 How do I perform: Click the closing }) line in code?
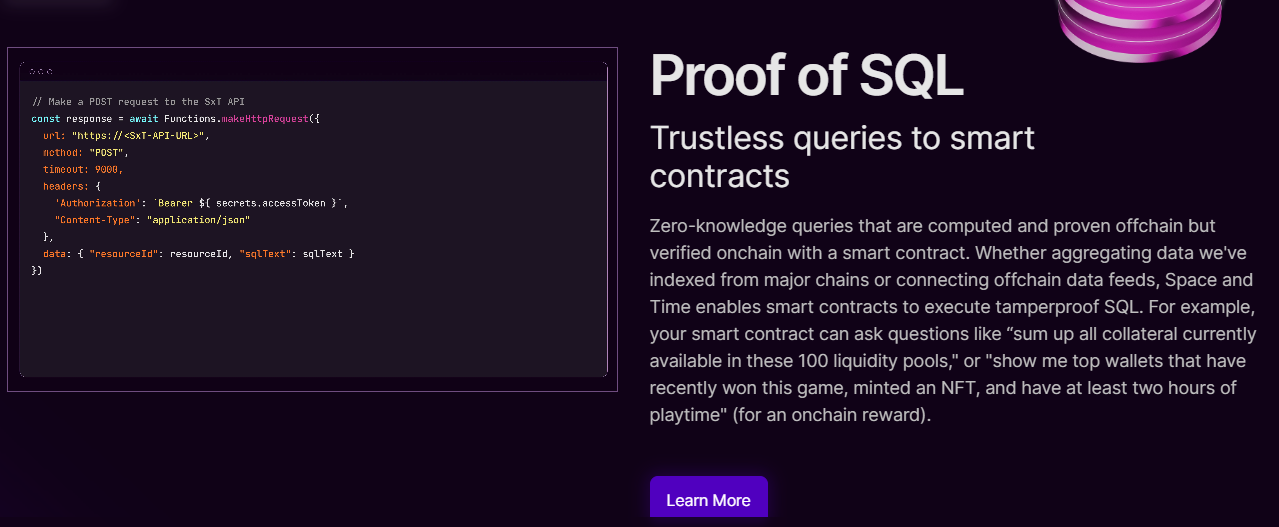[x=37, y=271]
